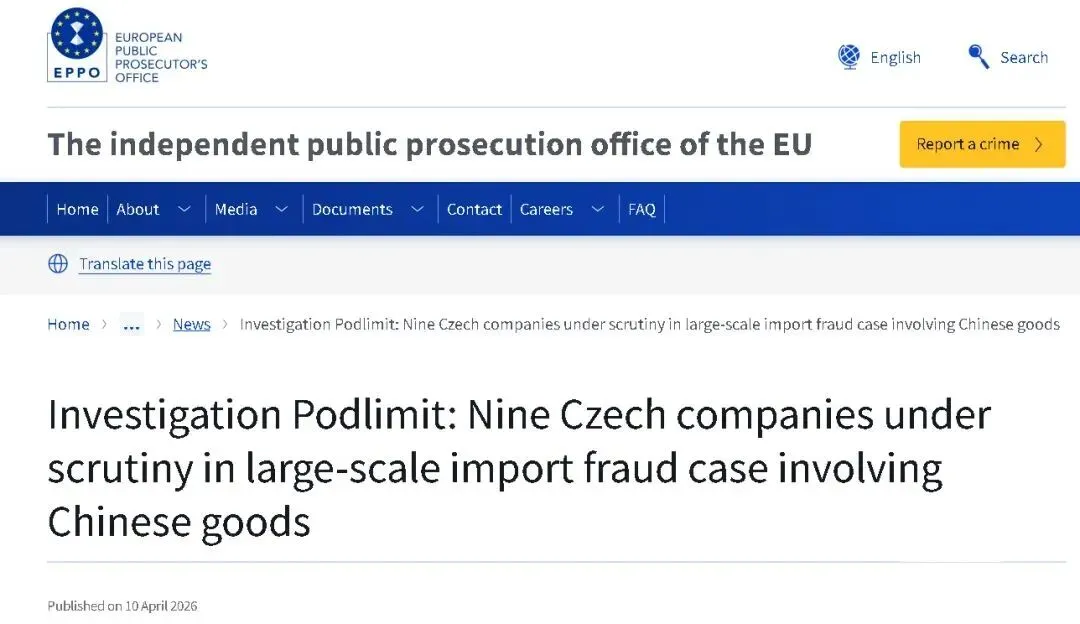Screen dimensions: 1080x624
Task: Expand the Documents menu chevron
Action: click(x=418, y=209)
